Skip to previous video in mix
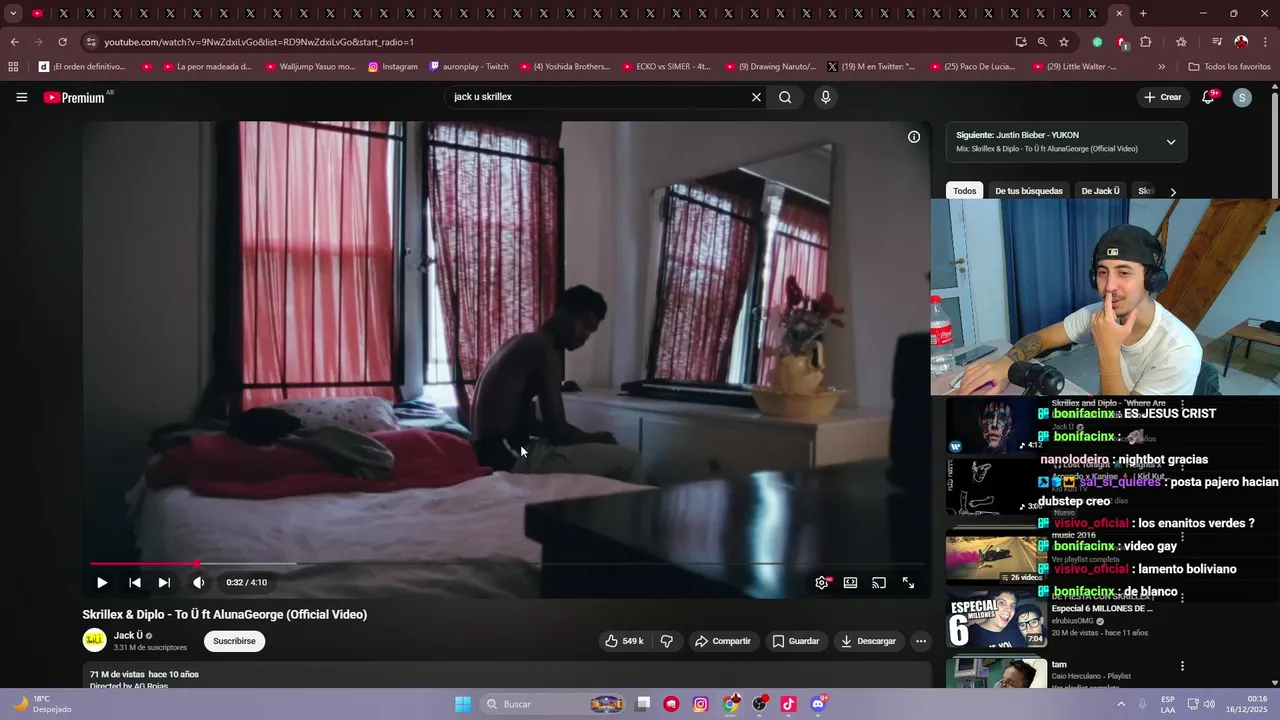This screenshot has height=720, width=1280. pyautogui.click(x=134, y=582)
